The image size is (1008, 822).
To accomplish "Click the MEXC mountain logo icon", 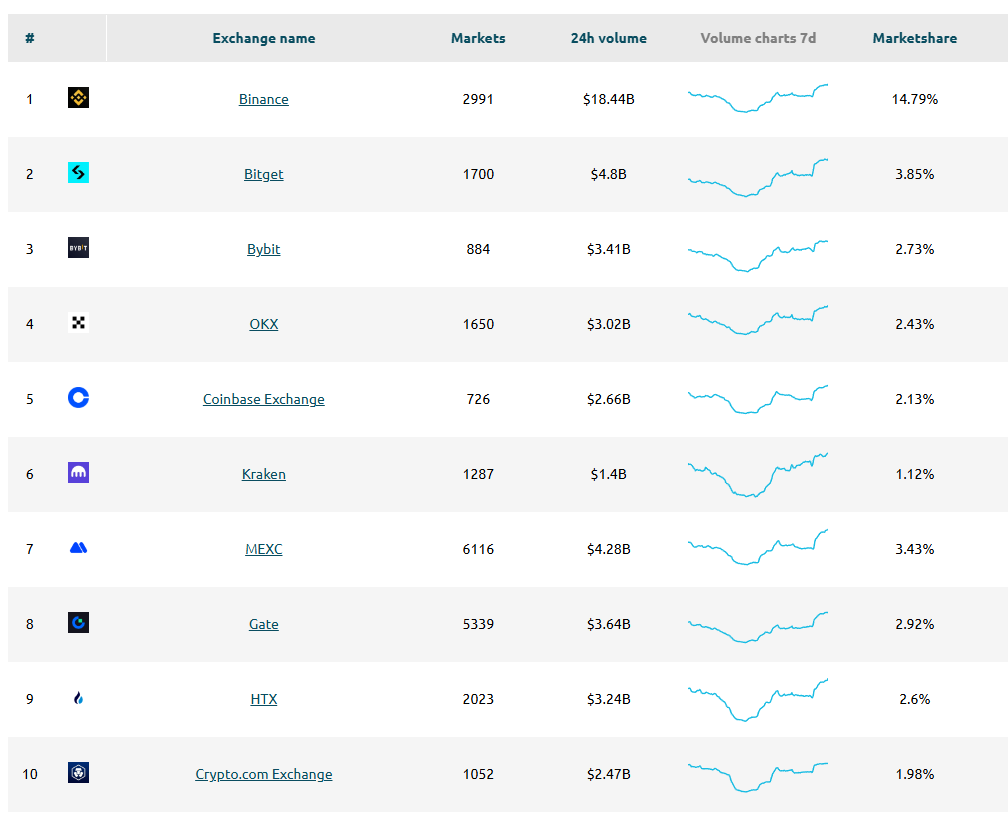I will [78, 548].
